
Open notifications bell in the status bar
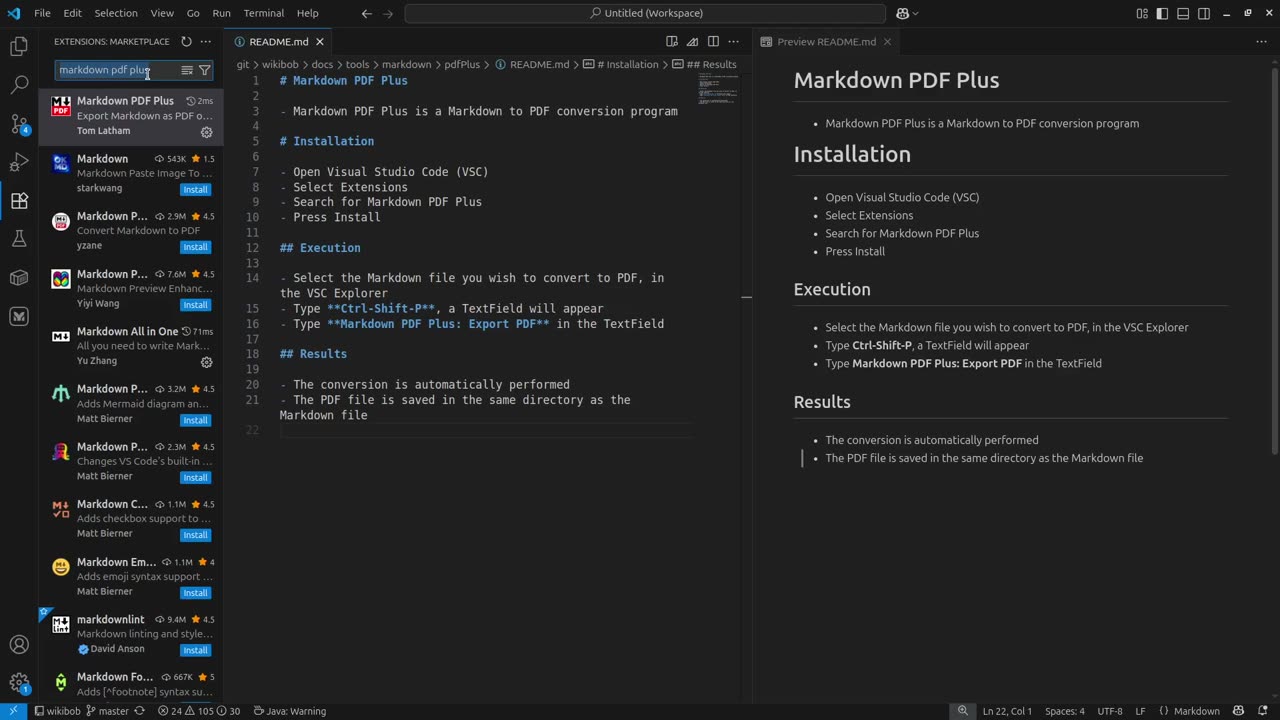pyautogui.click(x=1262, y=711)
